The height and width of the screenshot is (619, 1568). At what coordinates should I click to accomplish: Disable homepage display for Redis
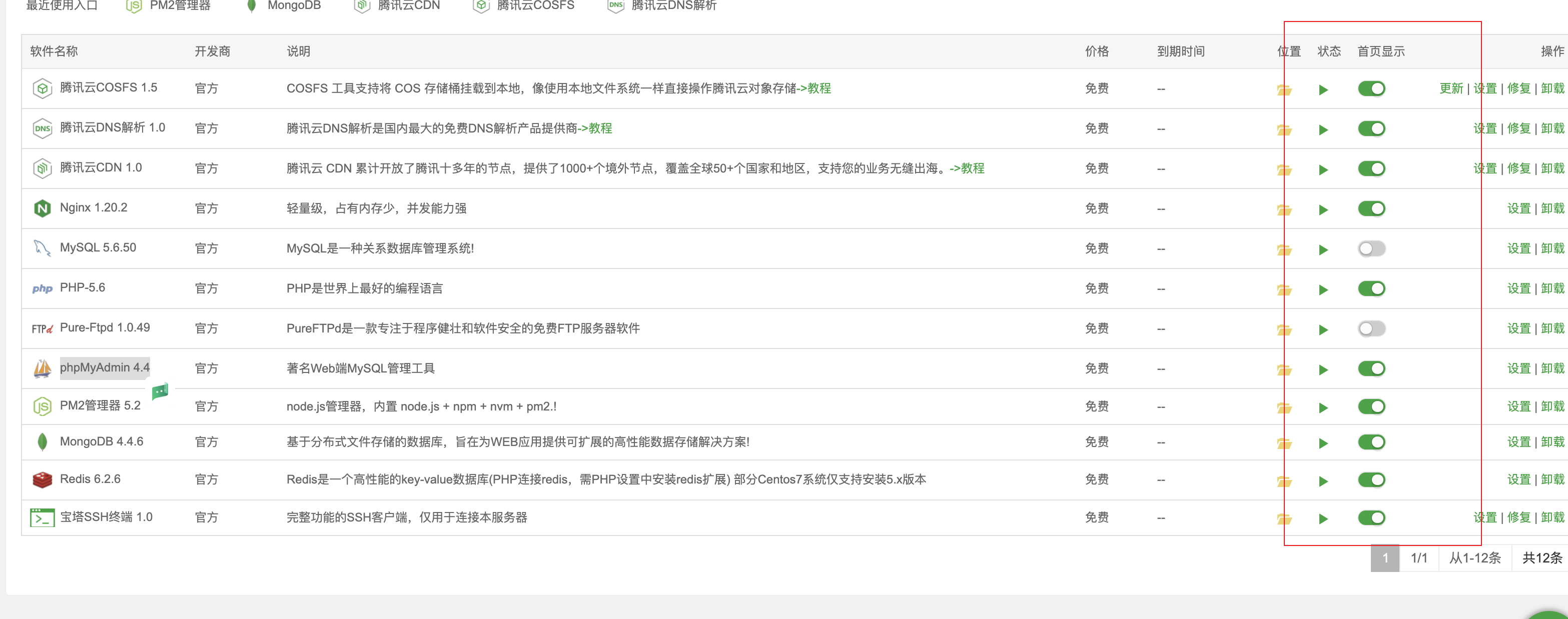pos(1371,480)
